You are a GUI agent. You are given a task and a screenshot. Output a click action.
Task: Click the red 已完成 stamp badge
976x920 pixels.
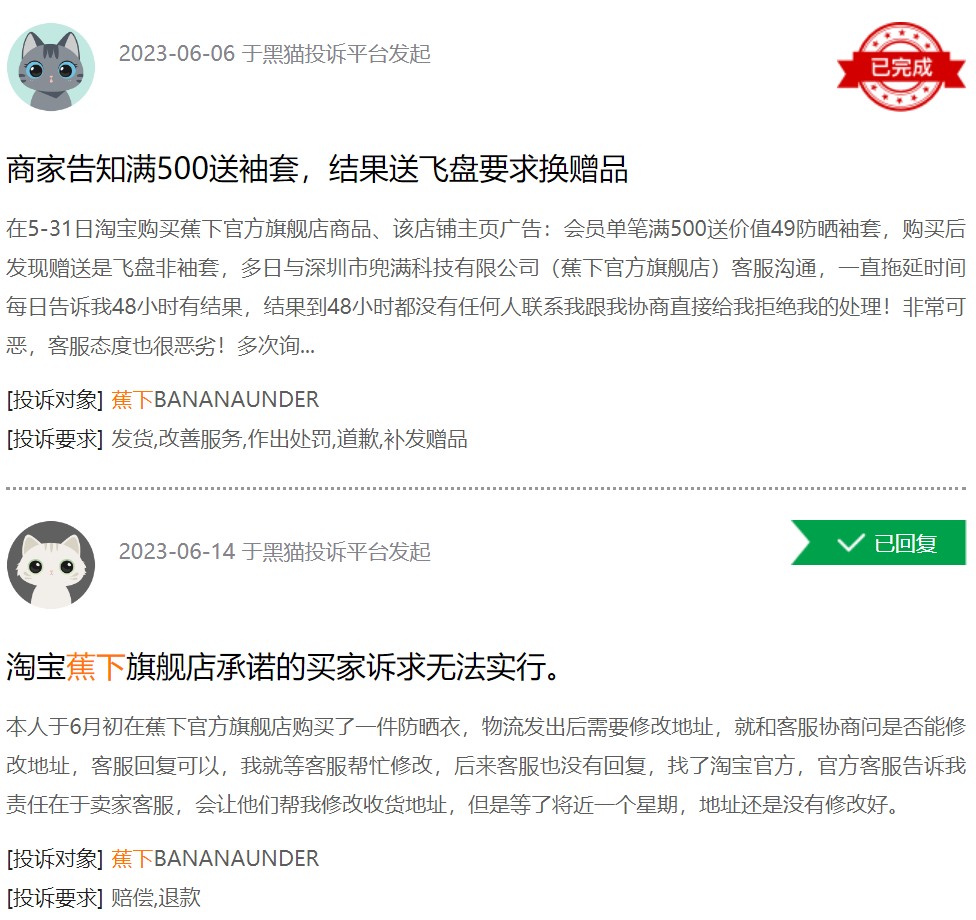901,67
